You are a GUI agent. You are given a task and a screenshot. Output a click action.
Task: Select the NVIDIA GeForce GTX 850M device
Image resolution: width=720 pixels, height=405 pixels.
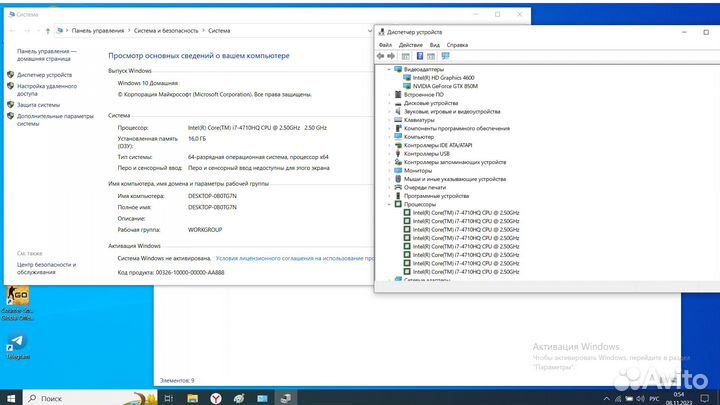point(442,86)
